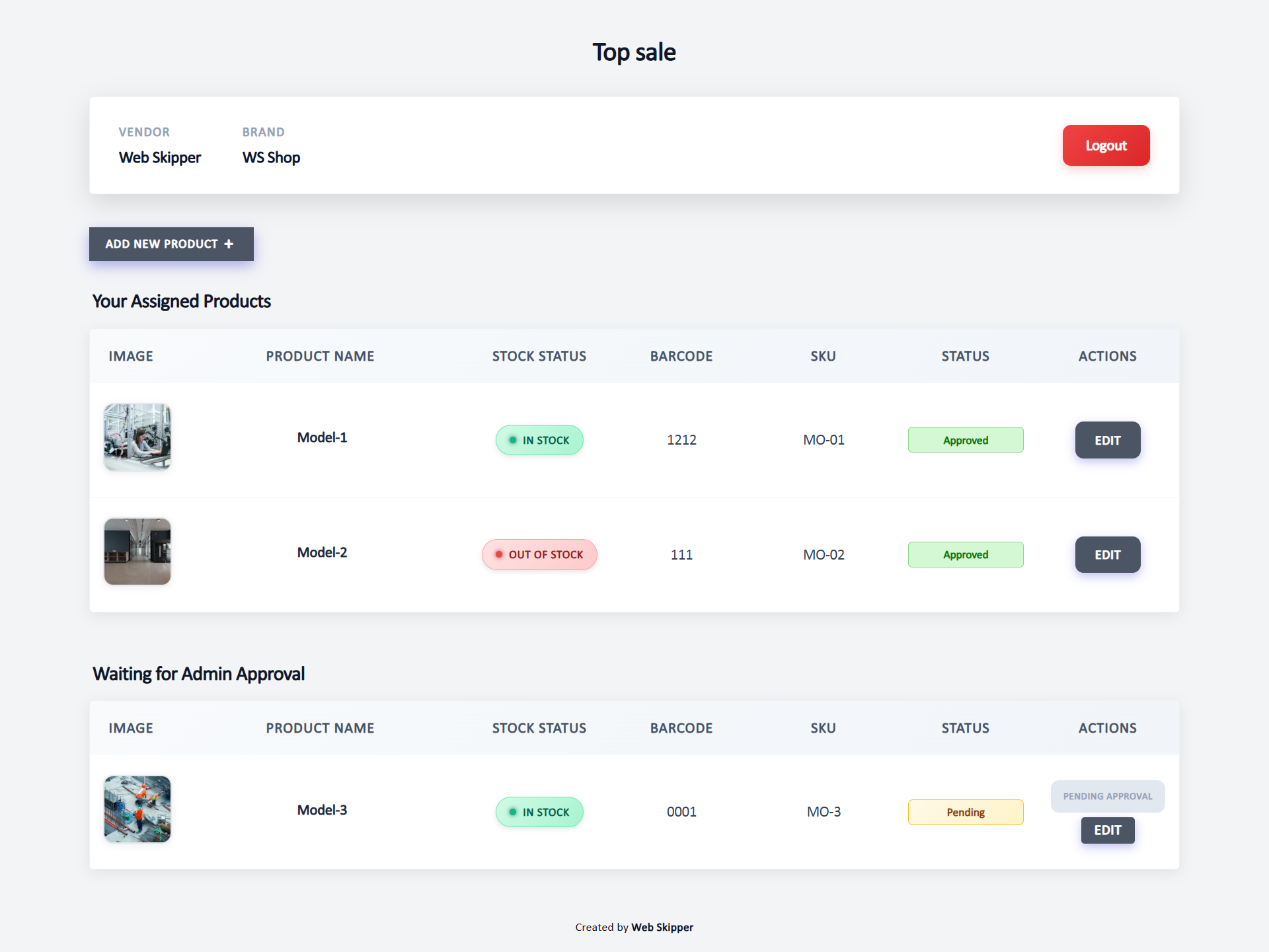Click the Web Skipper footer link
1269x952 pixels.
click(x=662, y=927)
